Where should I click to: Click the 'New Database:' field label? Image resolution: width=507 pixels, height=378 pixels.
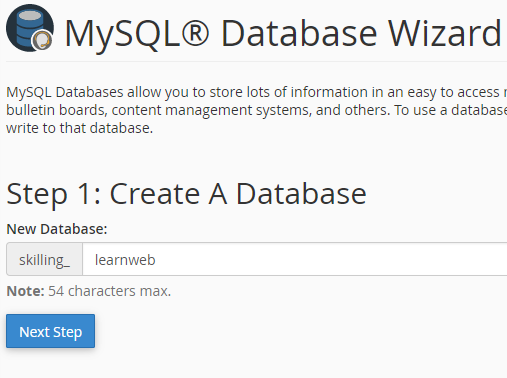[x=57, y=229]
